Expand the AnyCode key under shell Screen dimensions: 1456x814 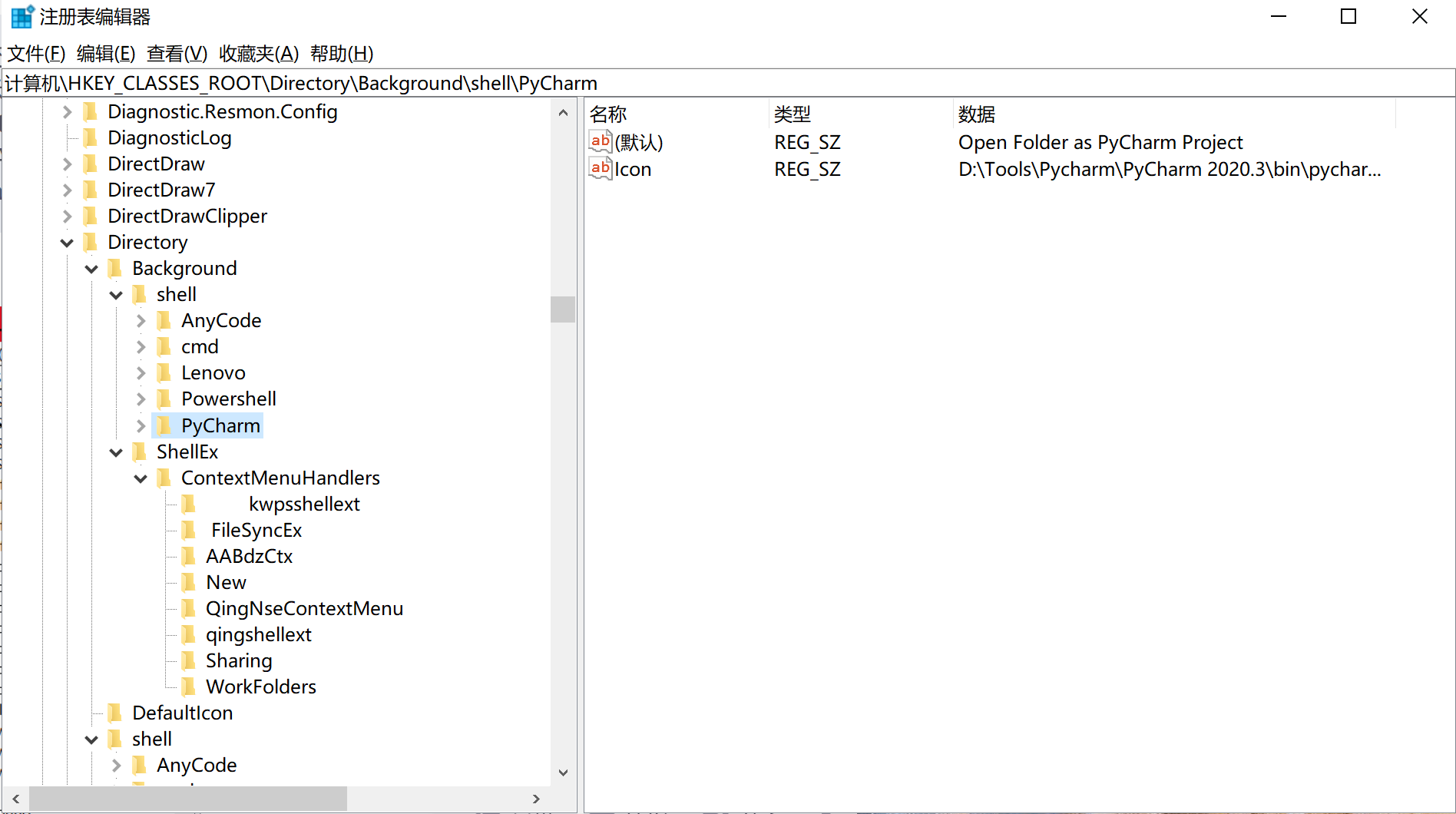click(141, 320)
